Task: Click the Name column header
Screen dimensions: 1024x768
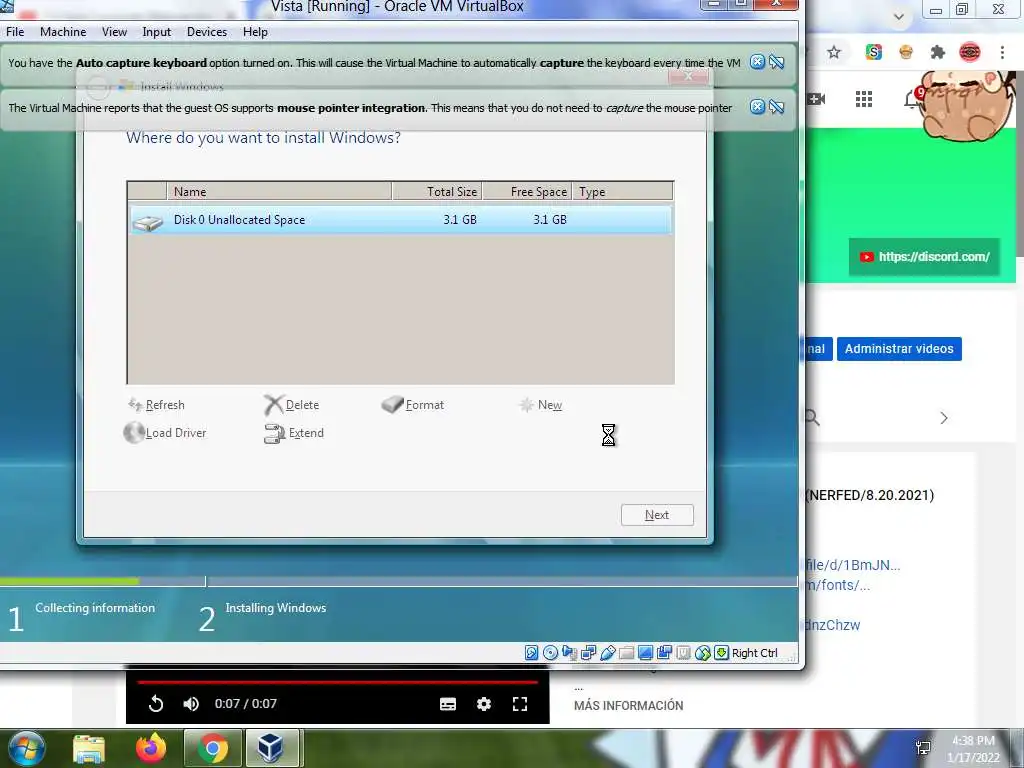Action: click(279, 191)
